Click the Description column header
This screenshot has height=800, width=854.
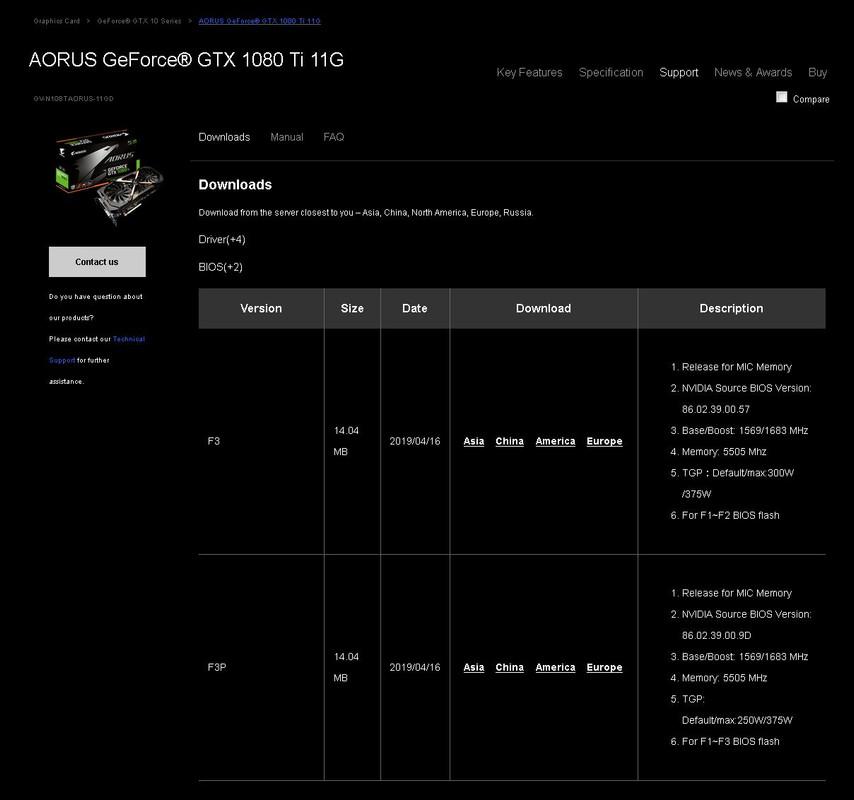coord(731,308)
